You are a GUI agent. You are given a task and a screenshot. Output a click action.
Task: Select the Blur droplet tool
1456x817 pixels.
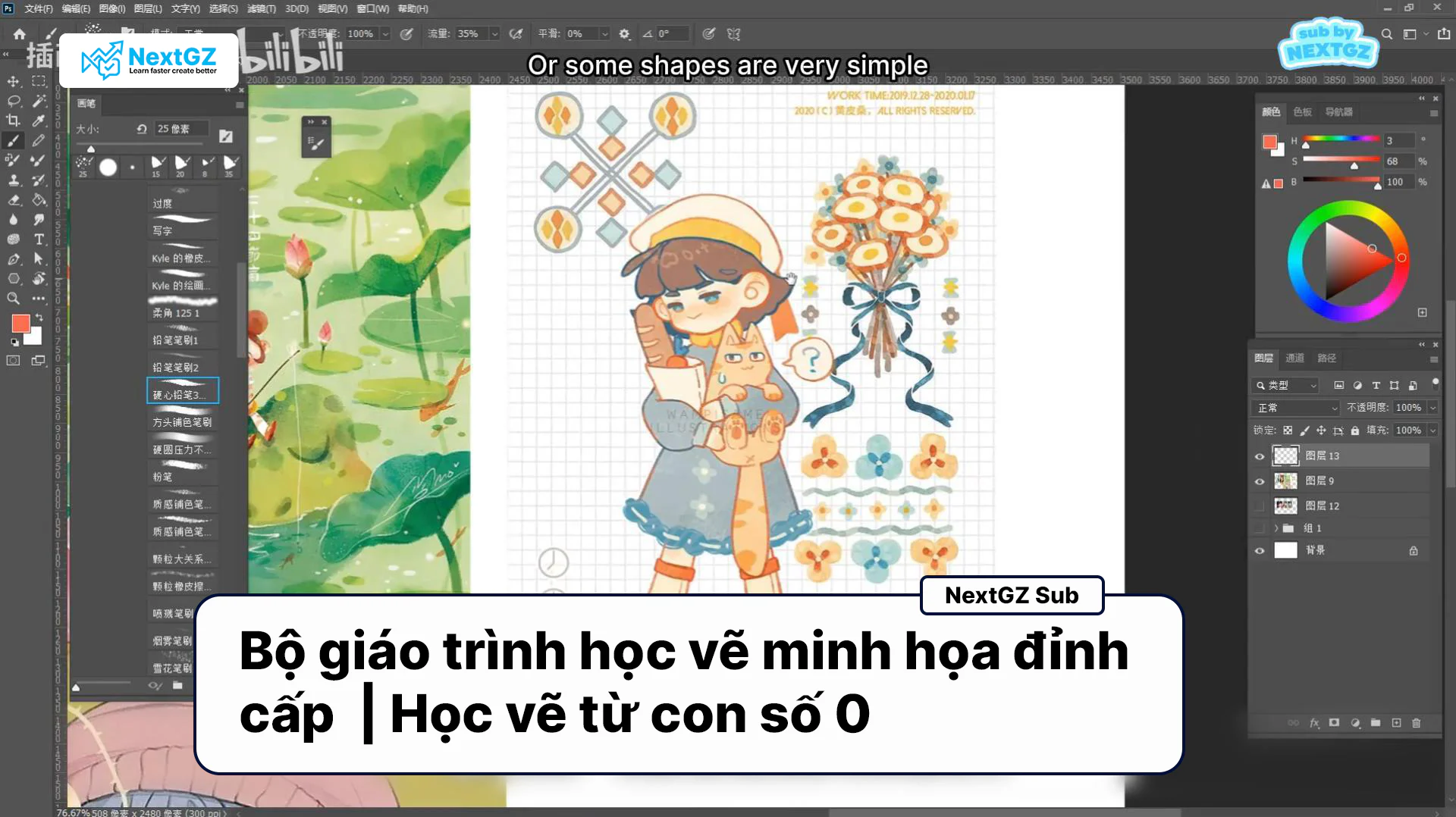coord(14,220)
